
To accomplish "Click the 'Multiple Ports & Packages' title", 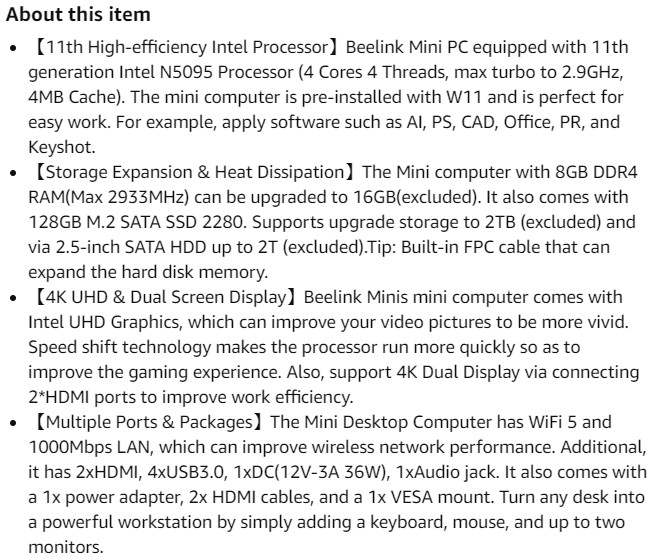I will tap(147, 422).
